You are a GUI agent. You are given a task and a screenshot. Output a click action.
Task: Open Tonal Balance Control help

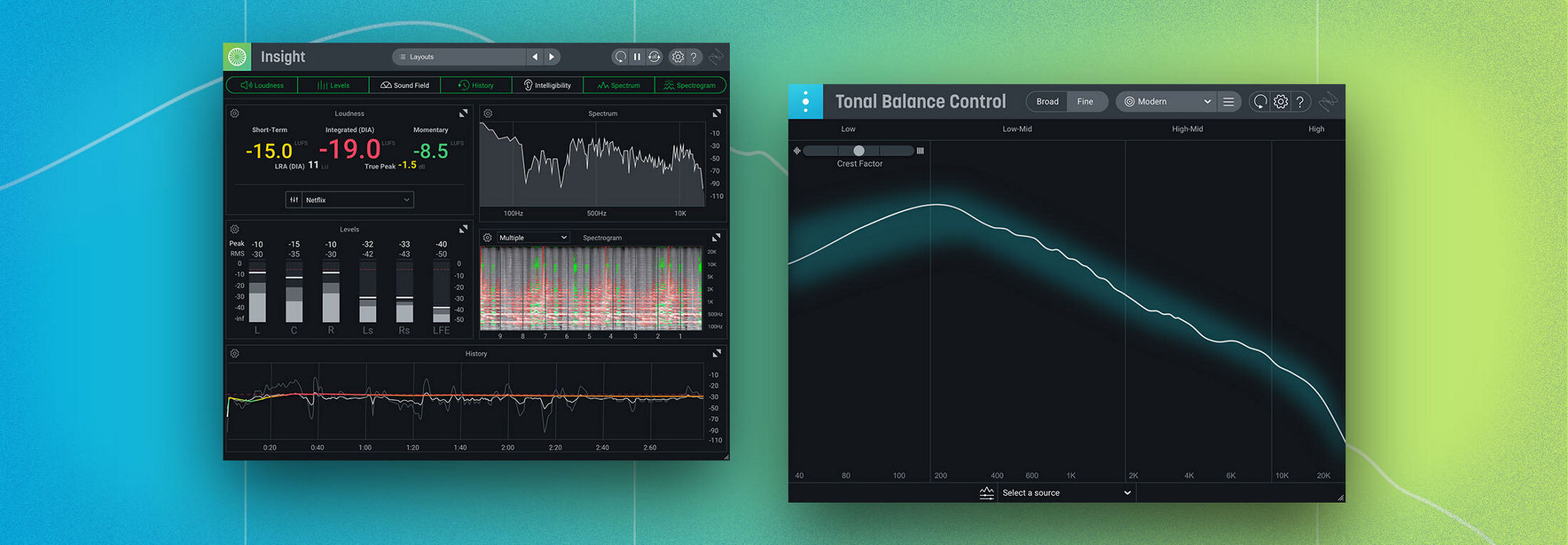click(x=1300, y=102)
